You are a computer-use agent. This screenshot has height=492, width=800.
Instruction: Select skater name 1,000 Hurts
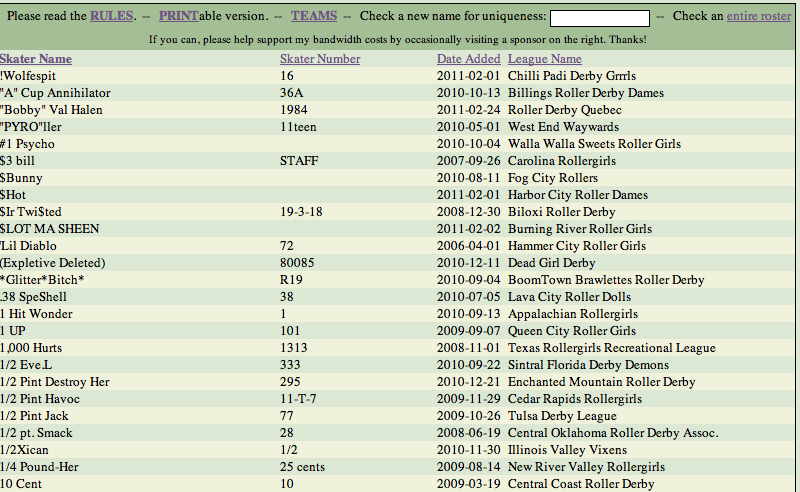(31, 348)
